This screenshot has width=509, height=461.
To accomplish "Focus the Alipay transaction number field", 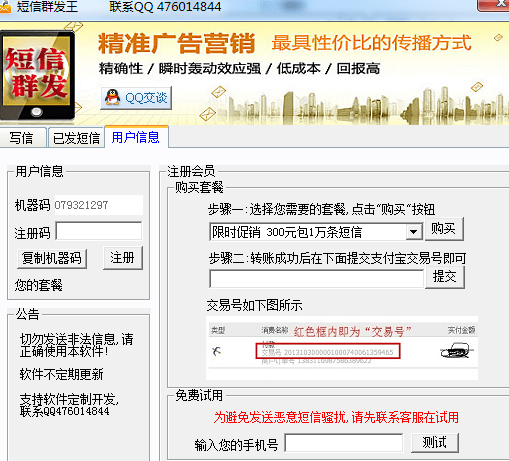I will 316,278.
